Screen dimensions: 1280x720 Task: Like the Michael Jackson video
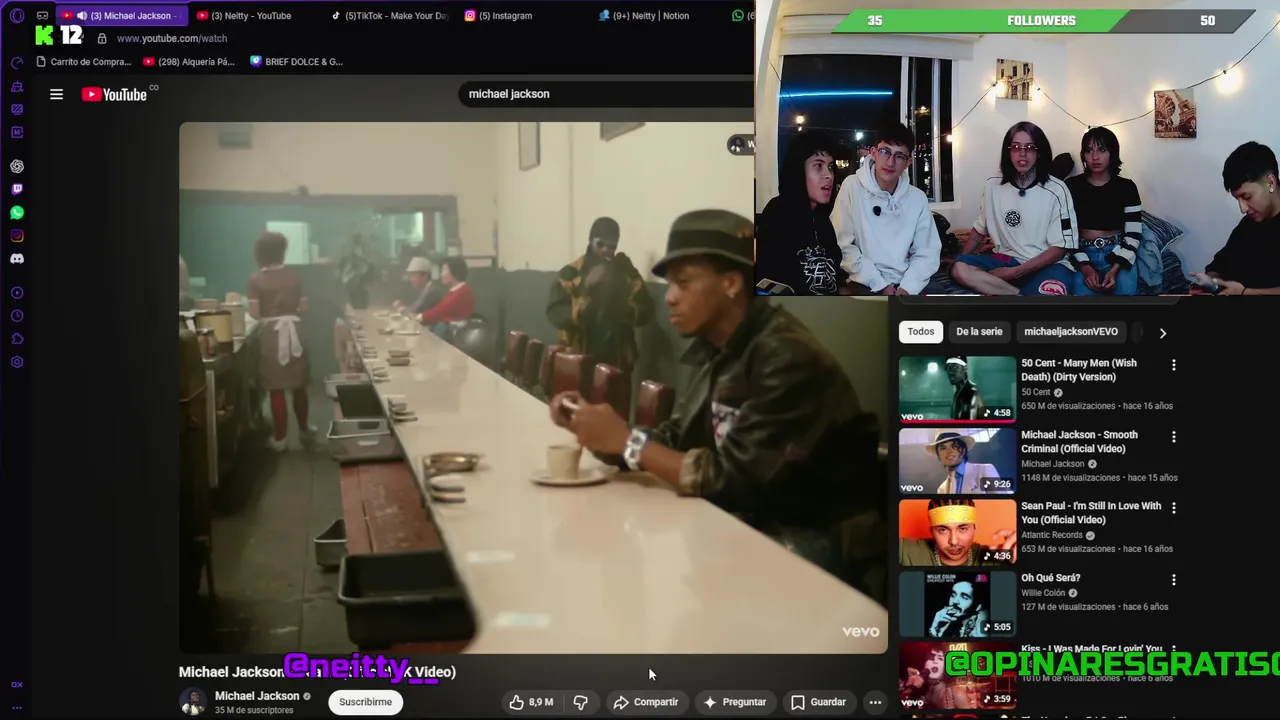(531, 702)
